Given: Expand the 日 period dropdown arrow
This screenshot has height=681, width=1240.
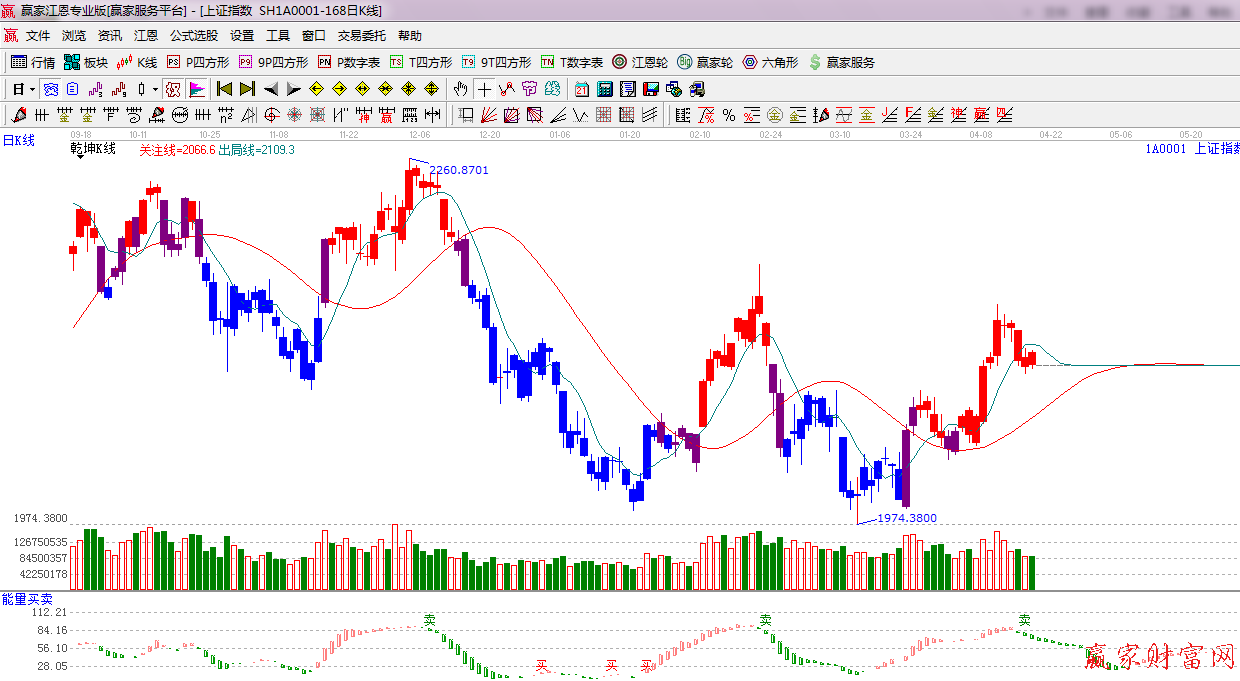Looking at the screenshot, I should point(32,89).
